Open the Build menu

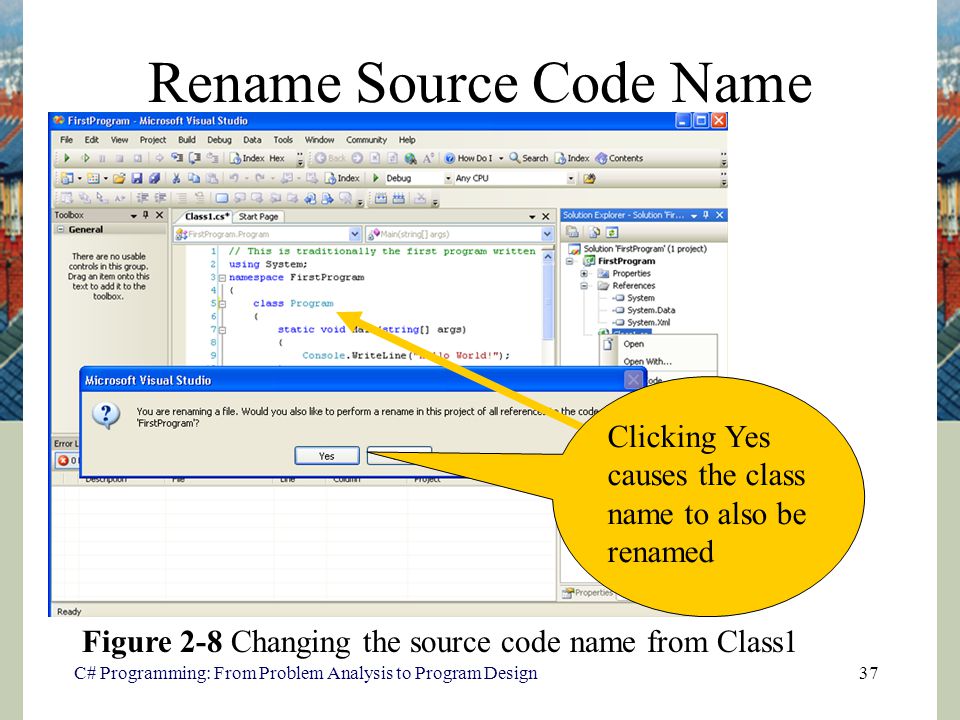(187, 140)
